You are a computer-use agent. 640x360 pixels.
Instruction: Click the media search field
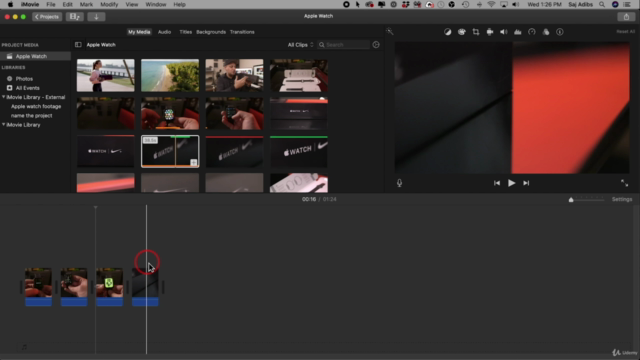click(x=344, y=45)
